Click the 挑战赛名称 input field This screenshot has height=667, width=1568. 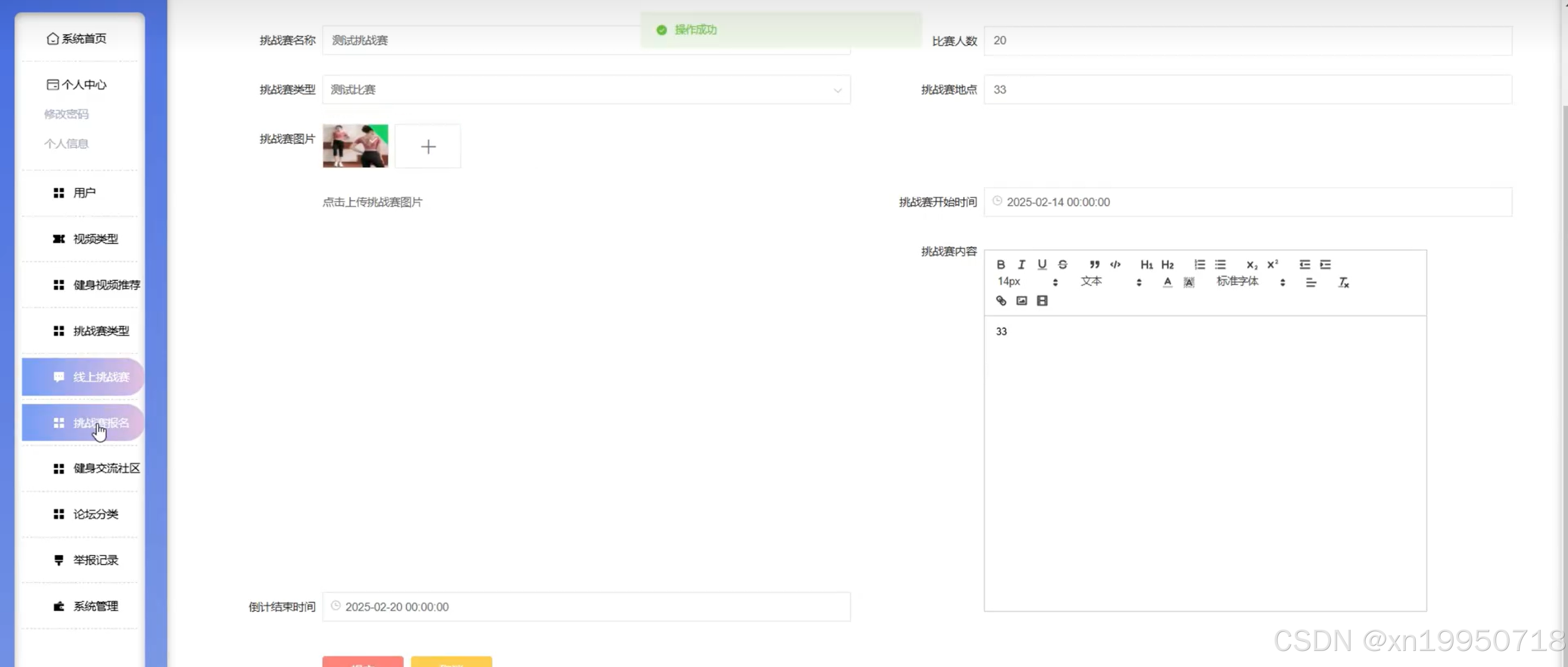pyautogui.click(x=586, y=40)
